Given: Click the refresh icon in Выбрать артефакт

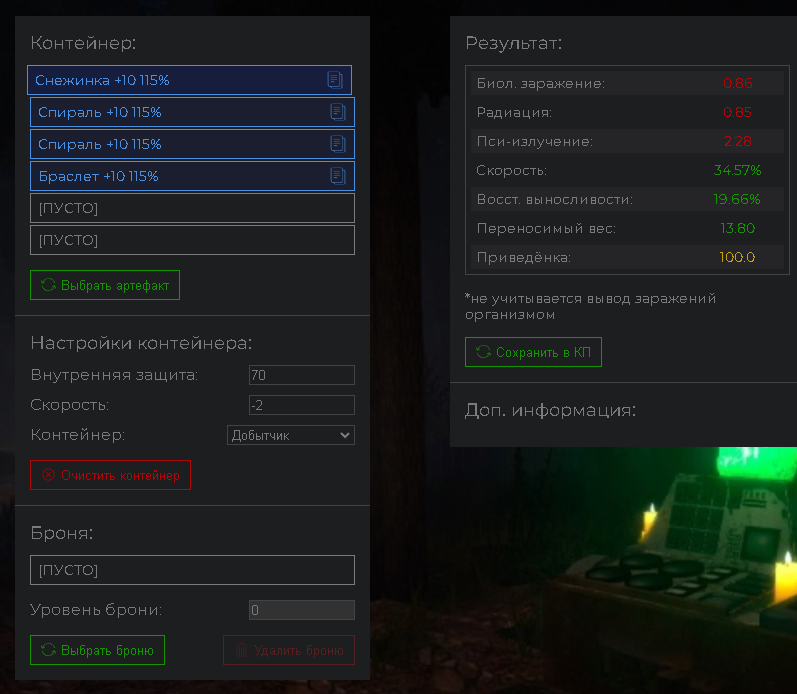Looking at the screenshot, I should [48, 285].
